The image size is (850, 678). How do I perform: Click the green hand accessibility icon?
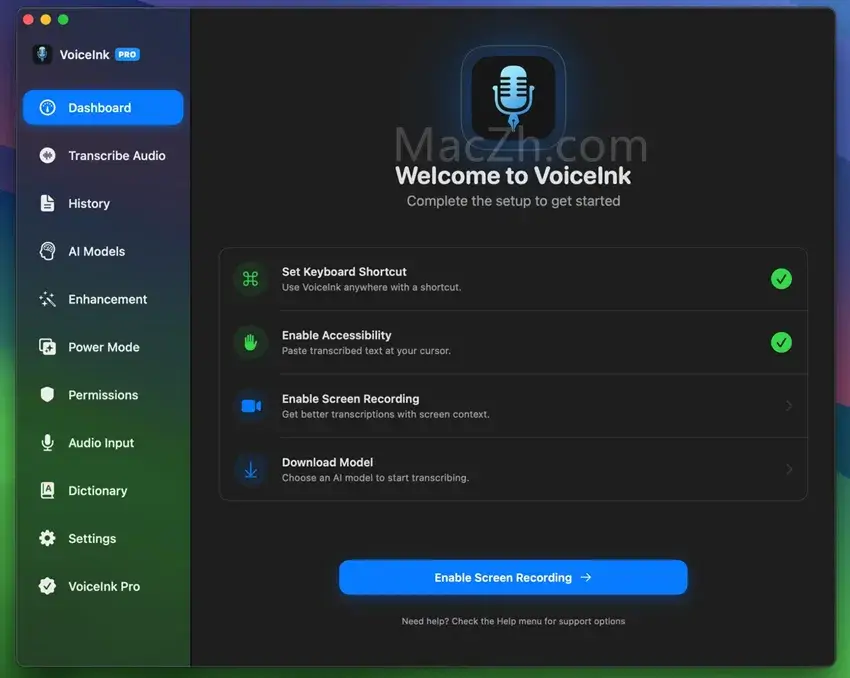tap(250, 343)
